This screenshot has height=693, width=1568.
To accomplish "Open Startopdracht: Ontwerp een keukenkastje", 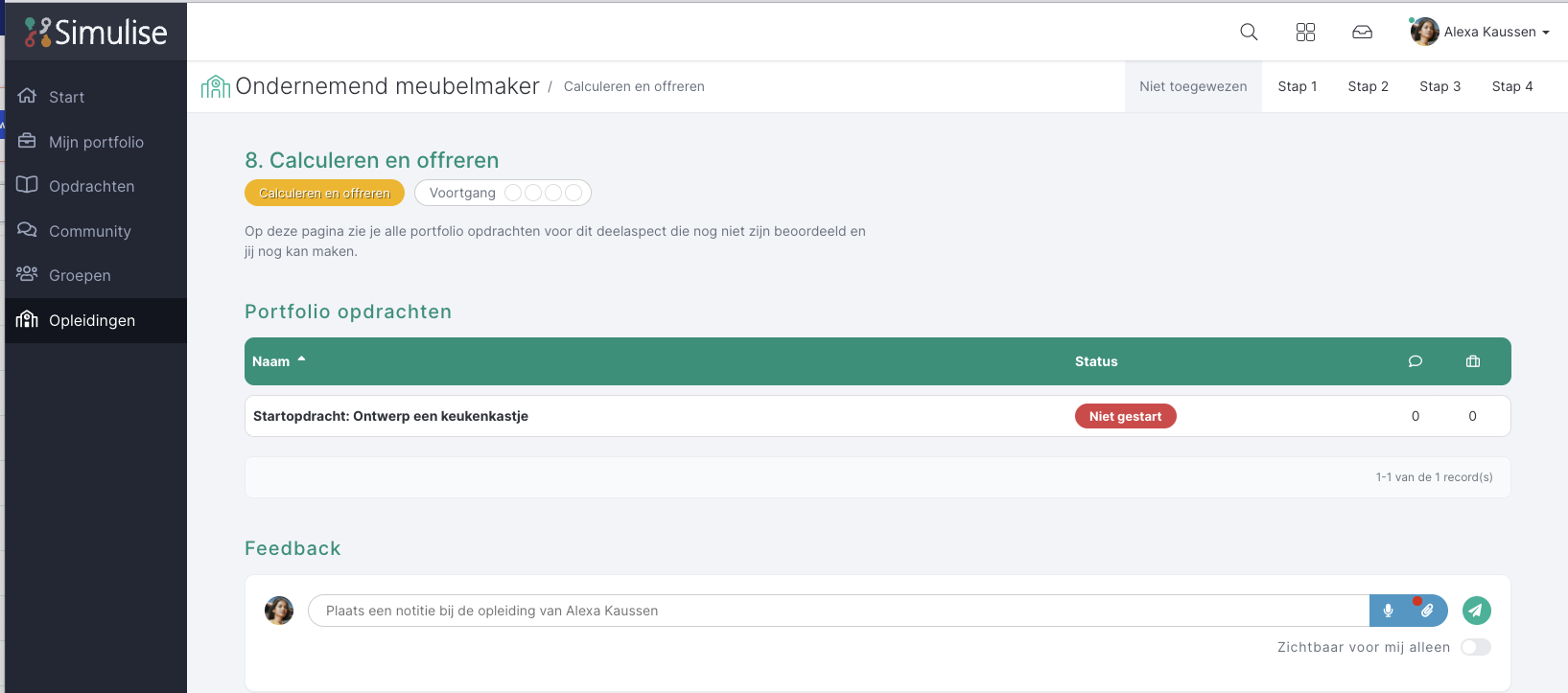I will click(390, 416).
